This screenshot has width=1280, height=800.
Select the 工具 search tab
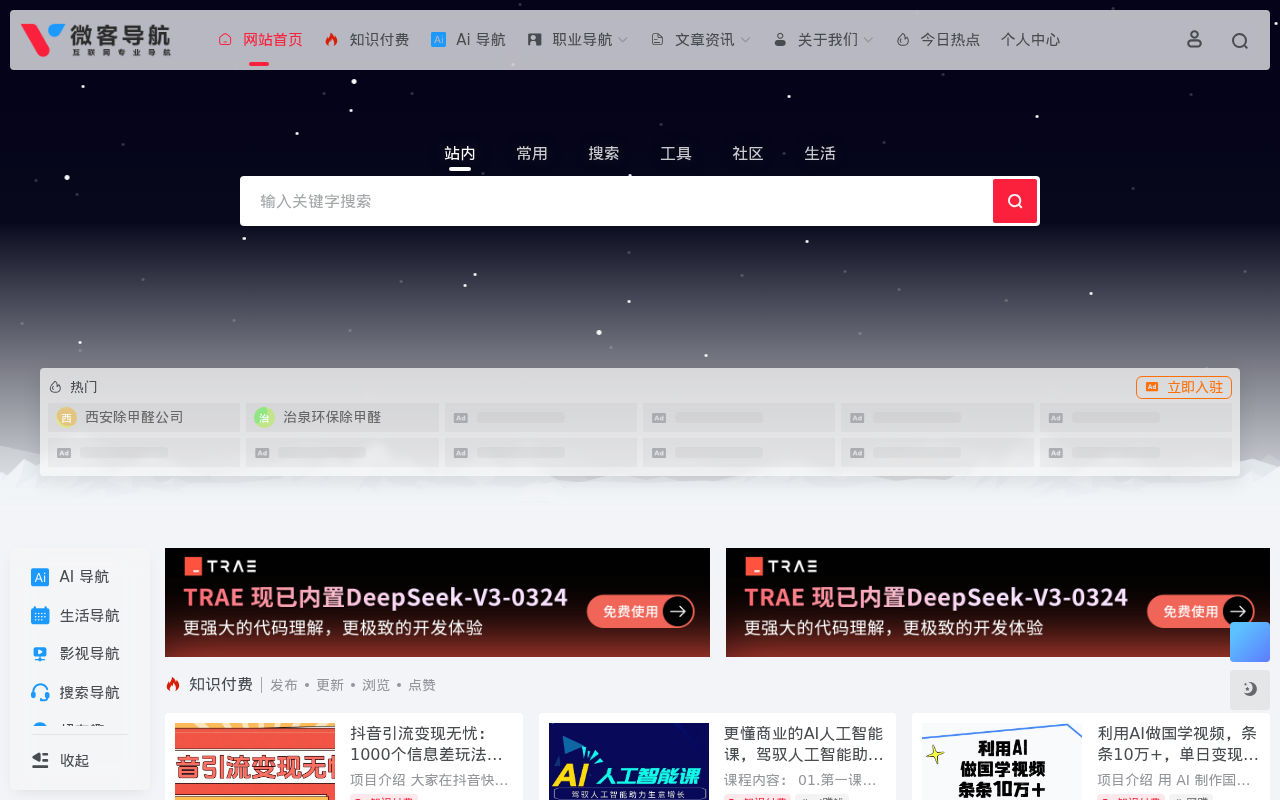point(676,153)
